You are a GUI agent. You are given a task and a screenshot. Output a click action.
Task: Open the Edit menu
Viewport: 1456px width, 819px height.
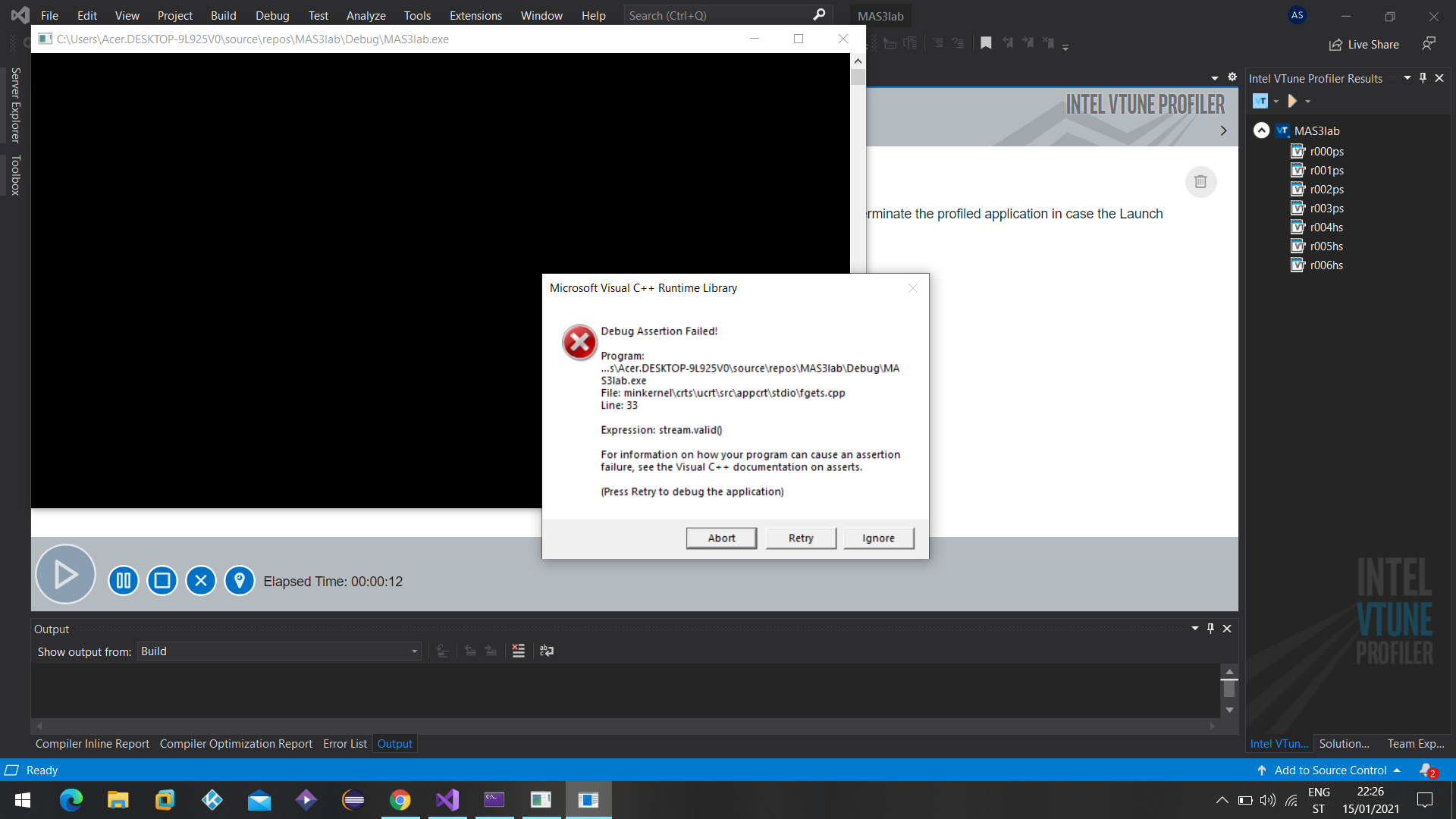coord(87,15)
